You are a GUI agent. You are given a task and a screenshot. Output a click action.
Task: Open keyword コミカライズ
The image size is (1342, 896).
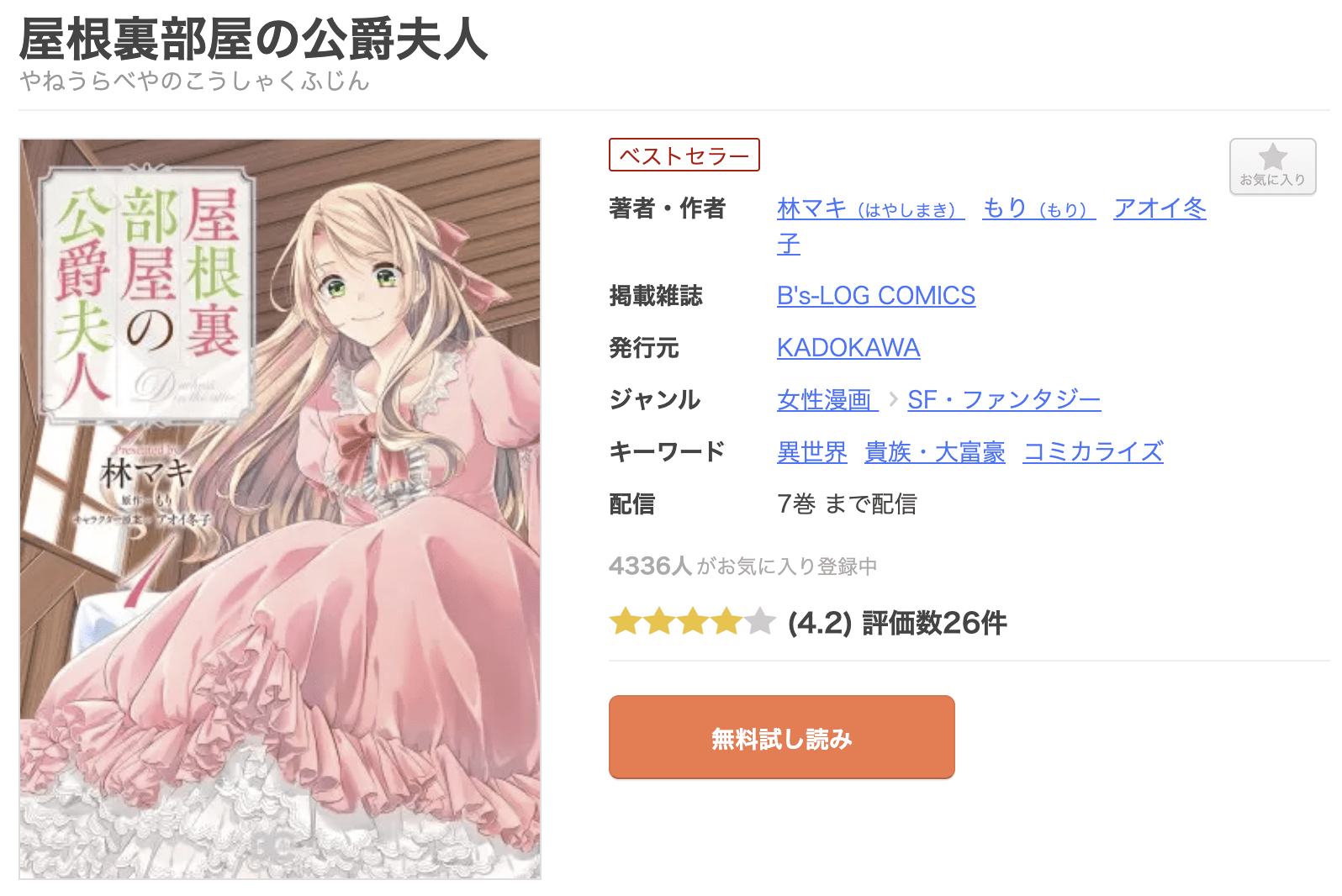coord(1093,452)
